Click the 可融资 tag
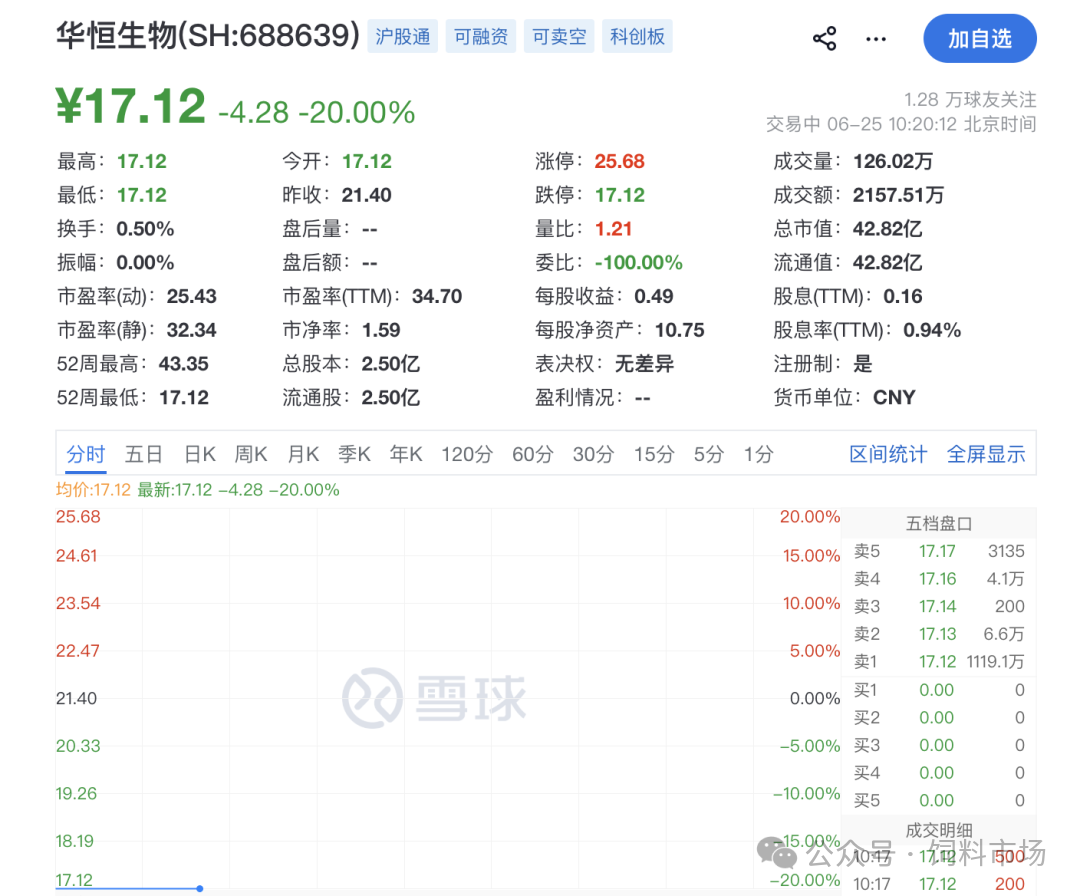1080x896 pixels. (x=481, y=37)
